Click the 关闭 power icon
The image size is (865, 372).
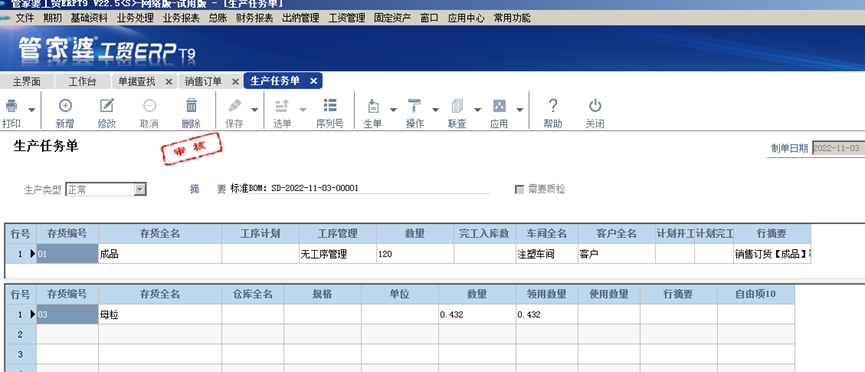click(x=595, y=105)
